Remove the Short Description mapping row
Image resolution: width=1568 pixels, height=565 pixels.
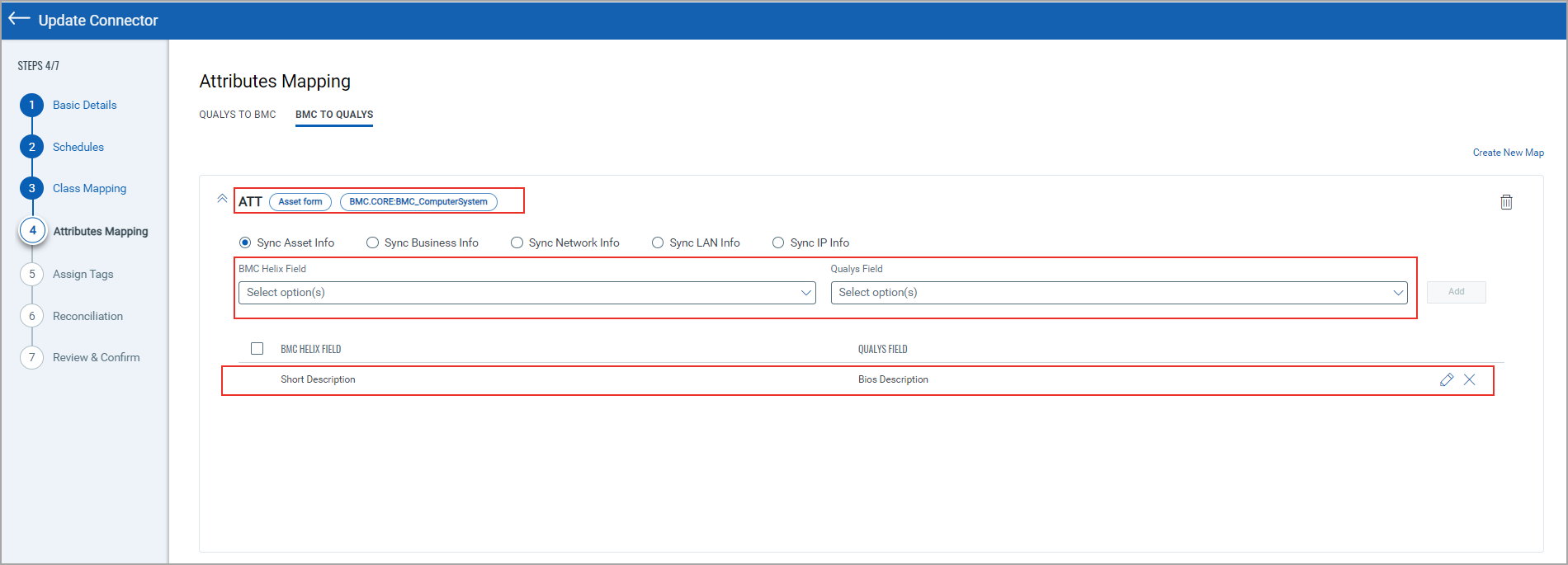(1469, 379)
